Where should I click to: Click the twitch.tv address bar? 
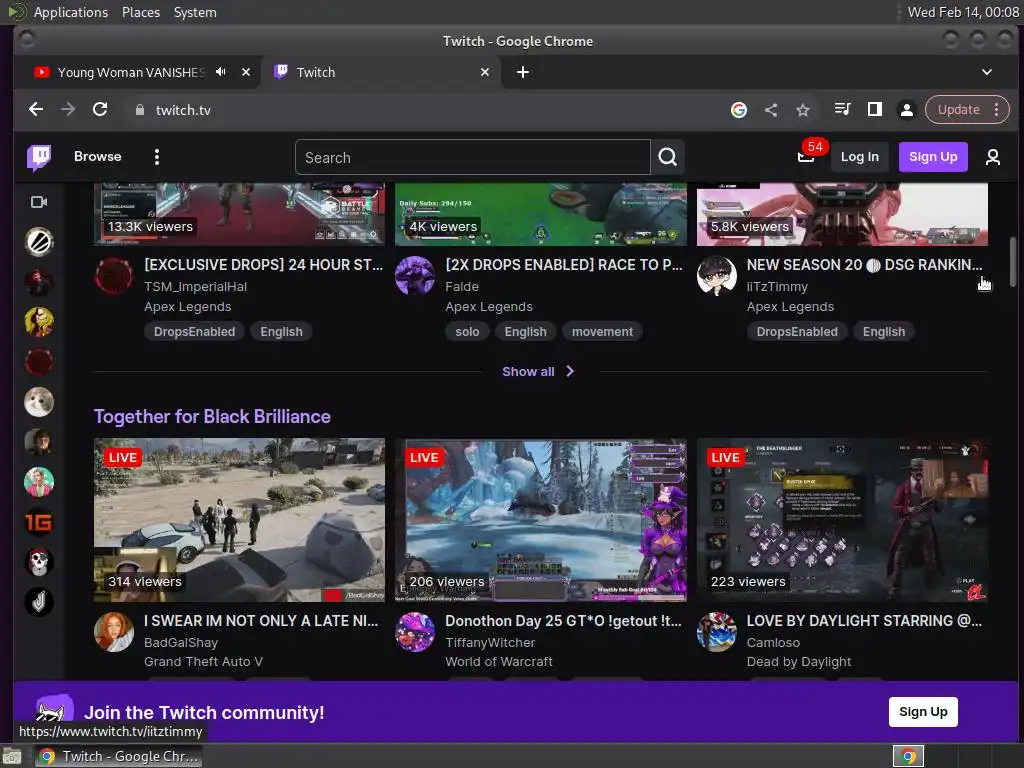[424, 110]
